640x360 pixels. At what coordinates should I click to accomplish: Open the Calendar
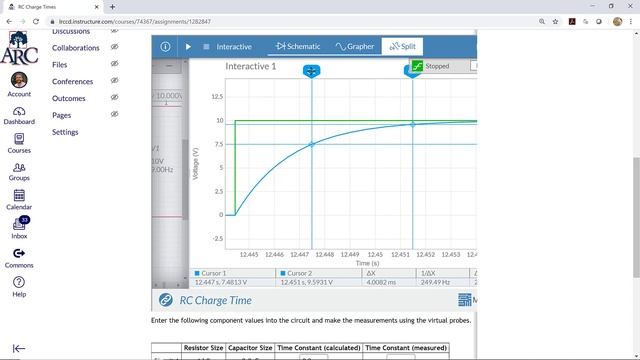click(x=19, y=200)
